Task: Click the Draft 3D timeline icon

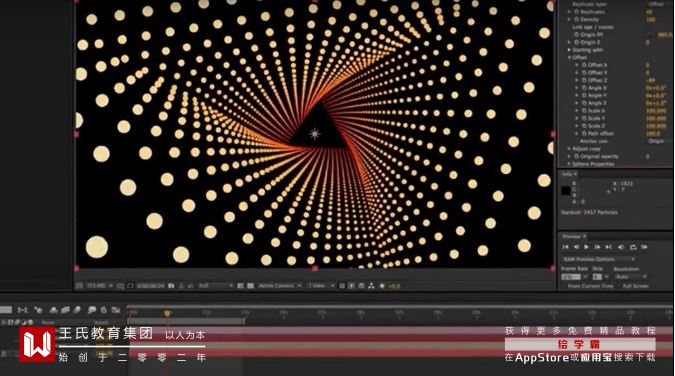Action: pos(39,310)
